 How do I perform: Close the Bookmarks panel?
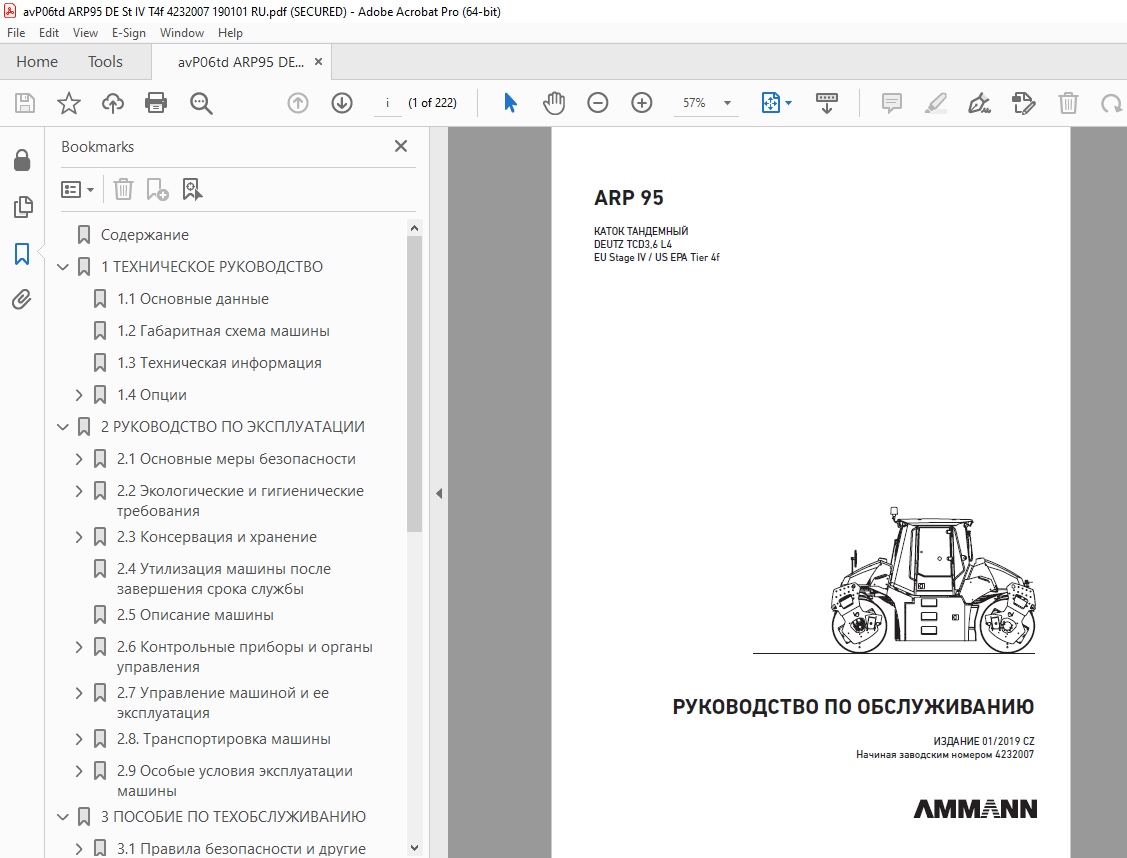click(401, 147)
